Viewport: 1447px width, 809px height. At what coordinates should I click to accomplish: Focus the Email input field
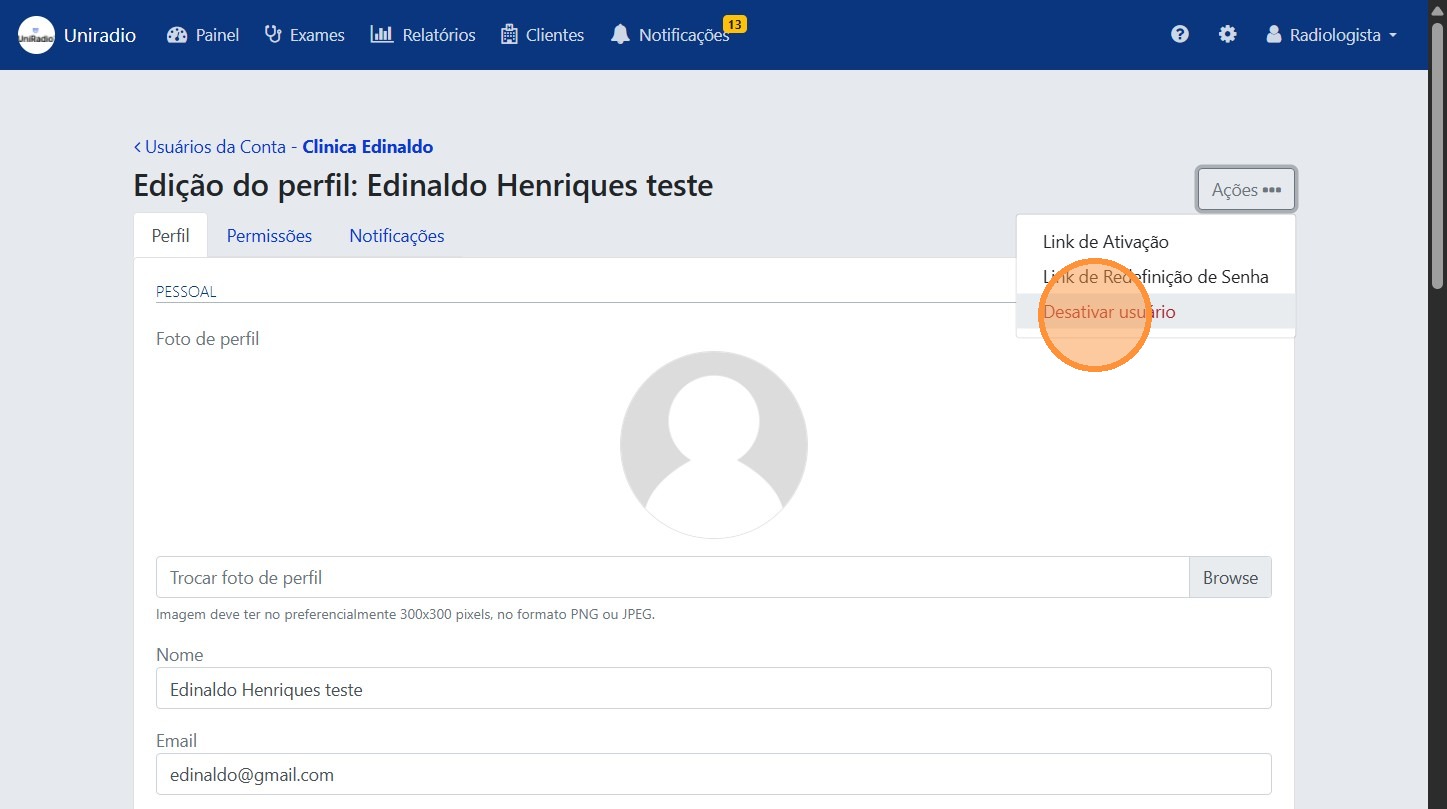click(x=713, y=774)
